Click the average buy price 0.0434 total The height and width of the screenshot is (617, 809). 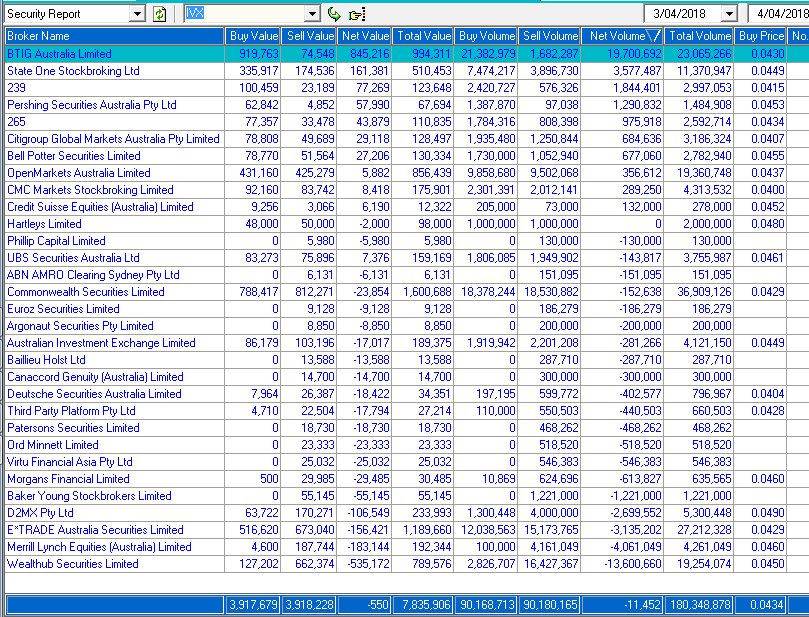click(x=768, y=605)
